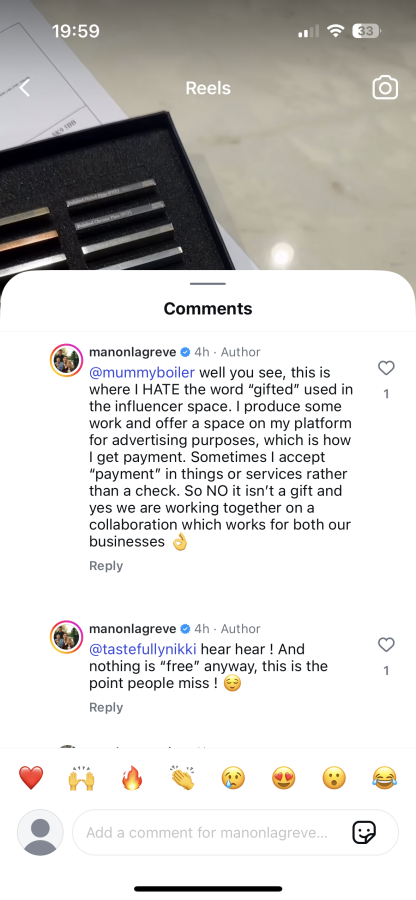The image size is (416, 900).
Task: Open manonlagreve's profile picture on first comment
Action: [67, 360]
